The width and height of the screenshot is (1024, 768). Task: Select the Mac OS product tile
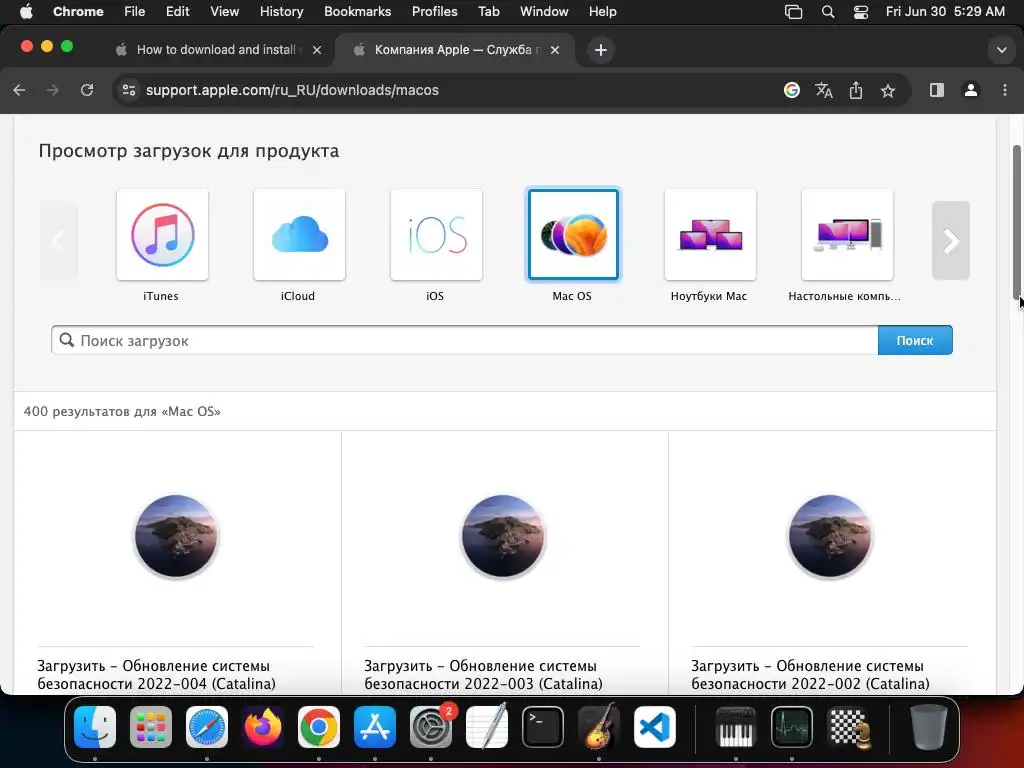point(573,234)
